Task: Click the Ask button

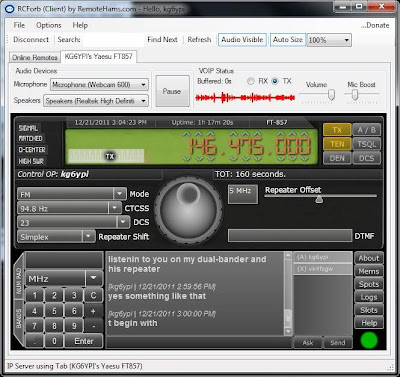Action: pos(308,343)
